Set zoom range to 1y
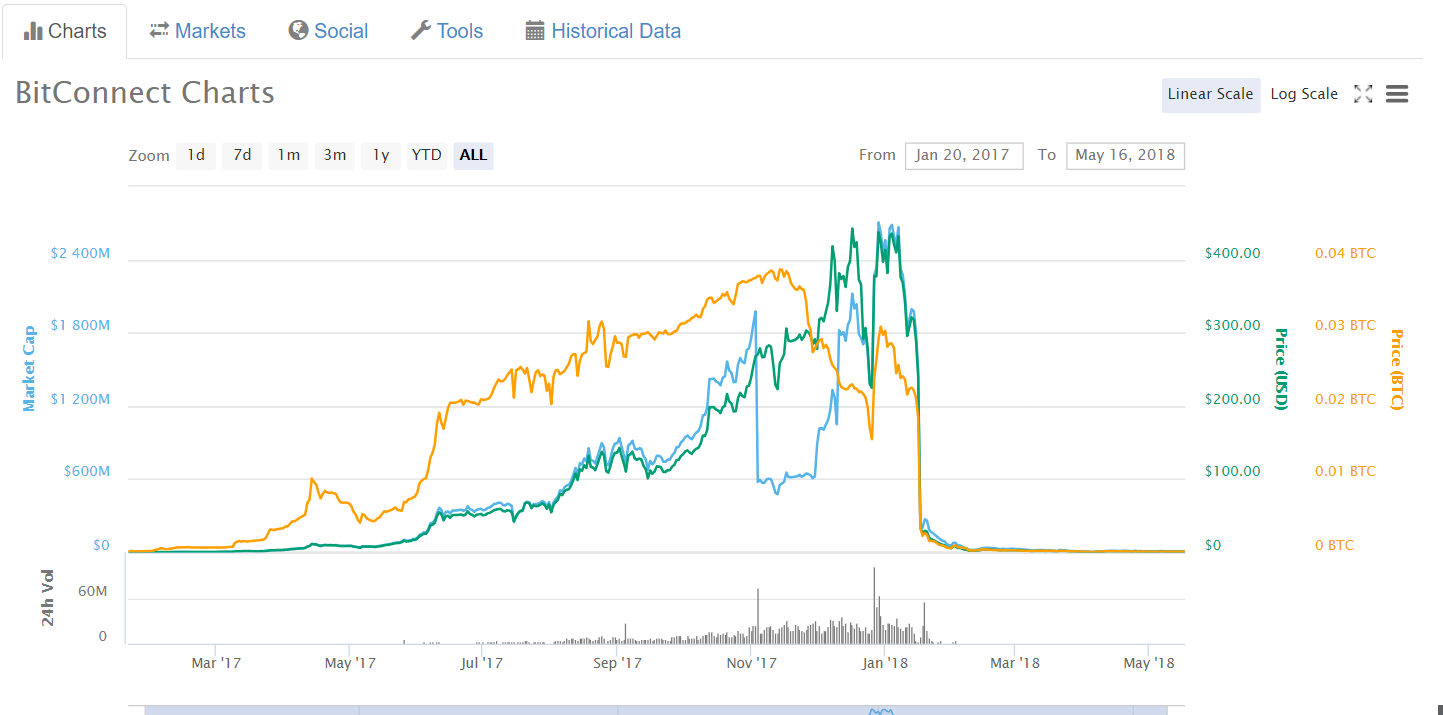Viewport: 1443px width, 715px height. pos(381,155)
